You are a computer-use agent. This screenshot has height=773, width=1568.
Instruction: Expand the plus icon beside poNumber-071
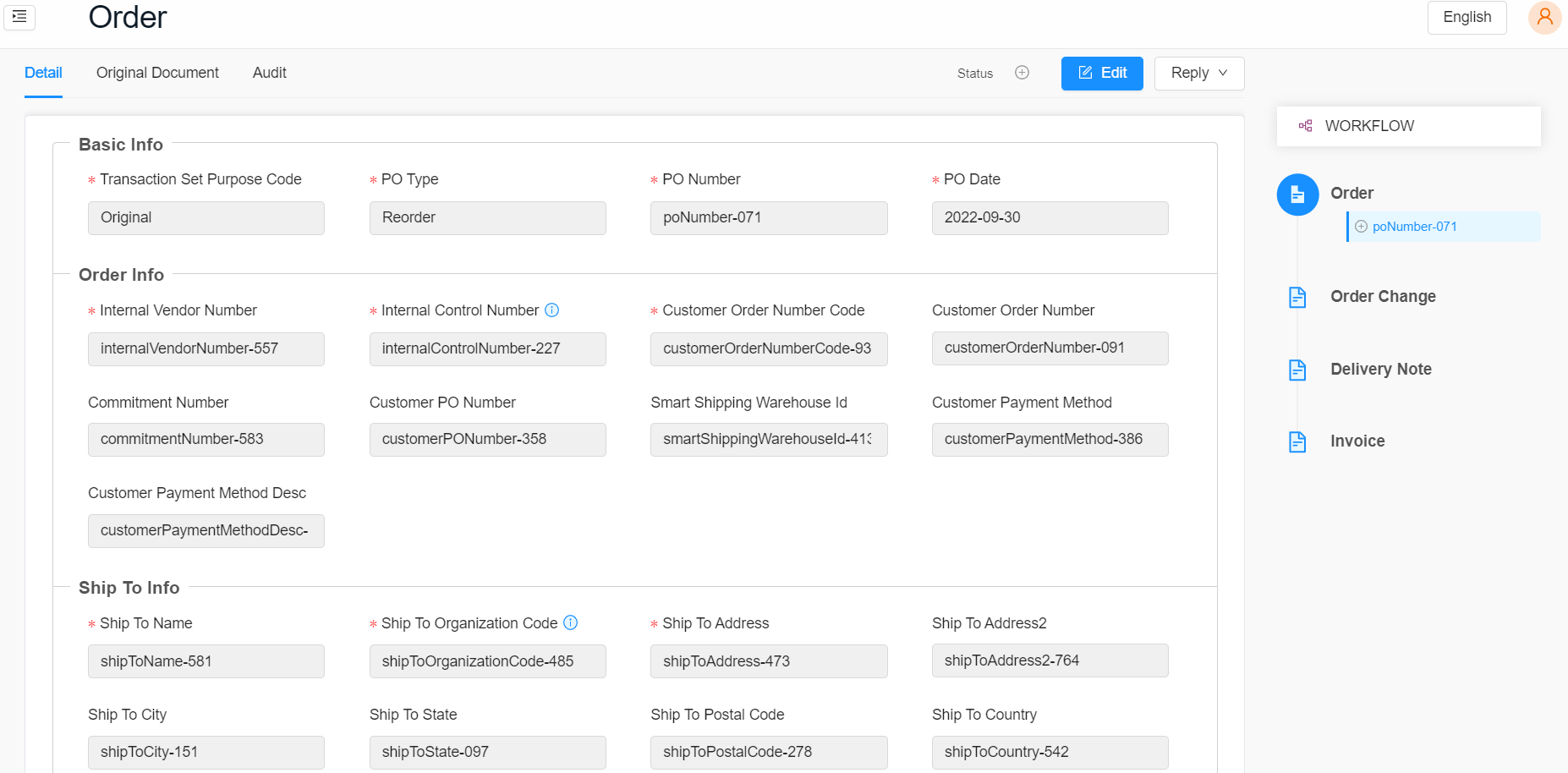click(x=1361, y=227)
